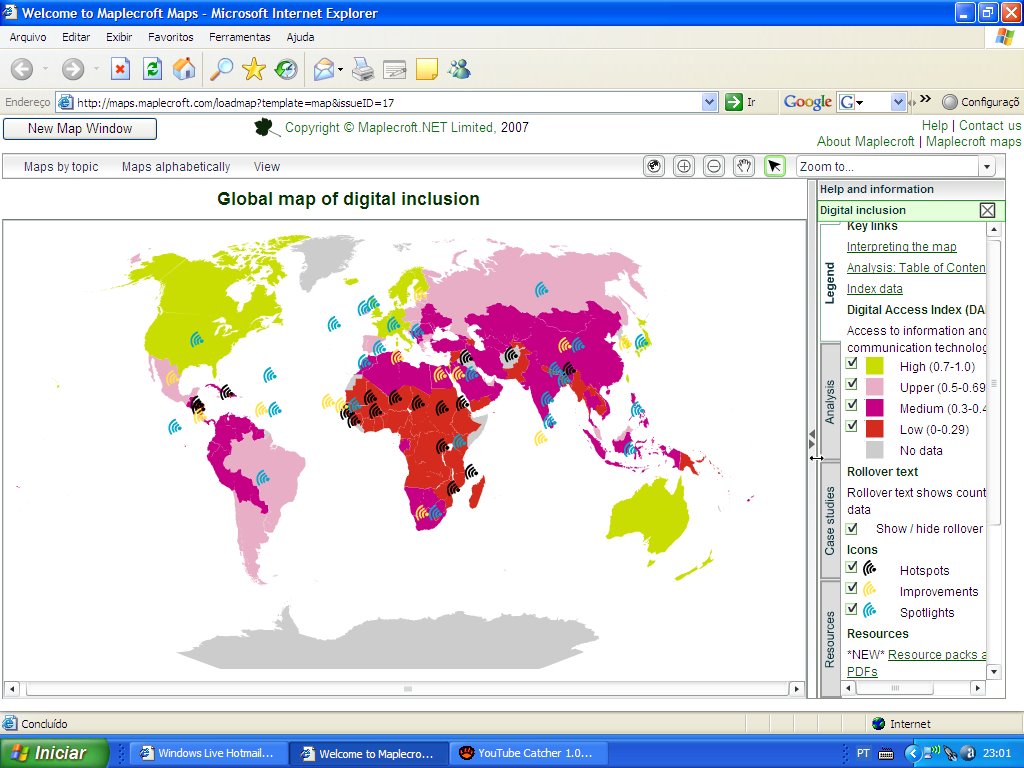Open the Ferramentas menu
Screen dimensions: 1024x768
[240, 37]
